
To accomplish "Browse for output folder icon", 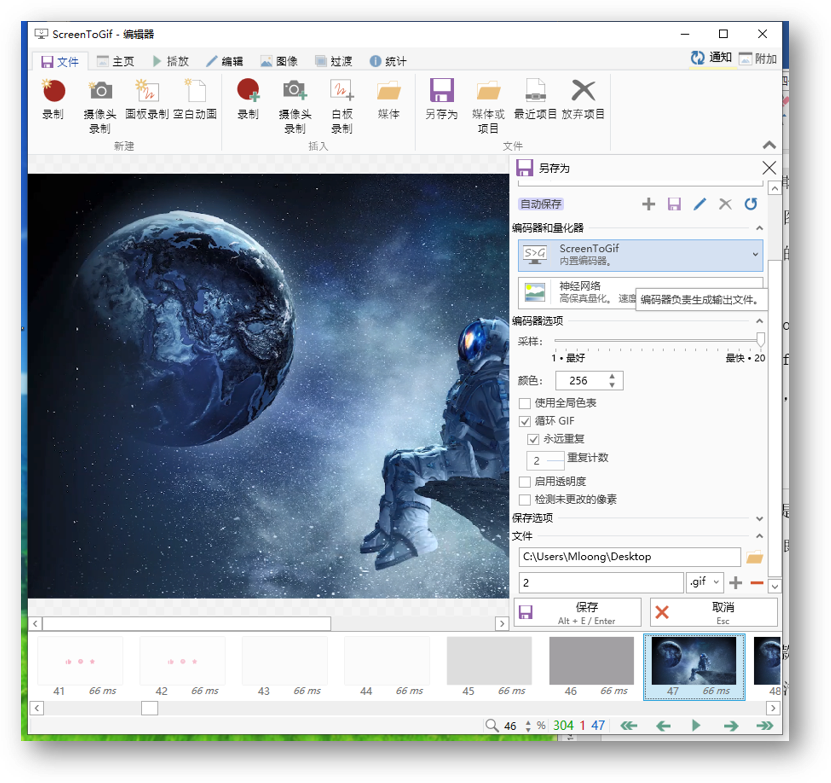I will click(754, 557).
